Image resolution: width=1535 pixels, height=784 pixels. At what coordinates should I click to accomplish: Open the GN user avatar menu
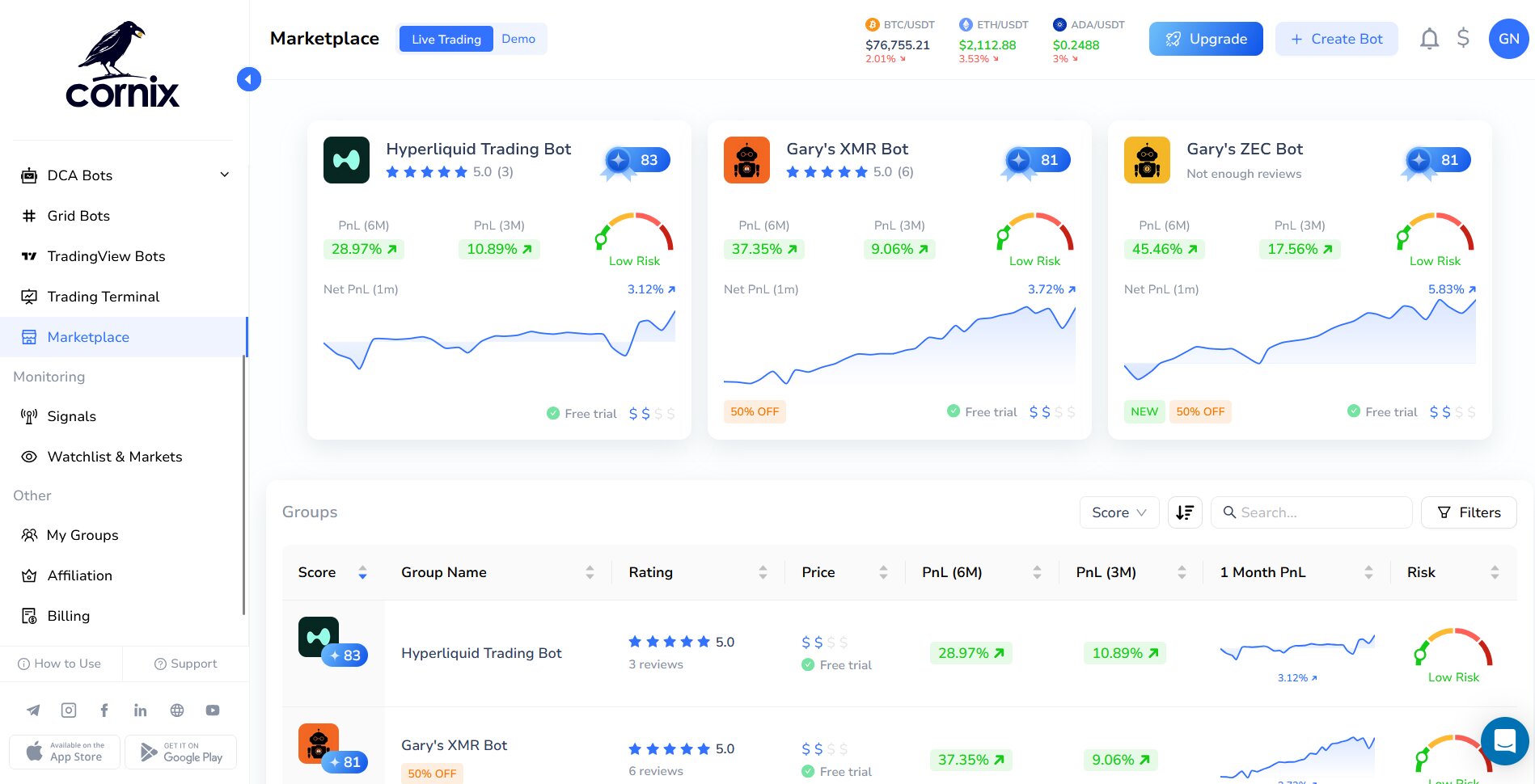pos(1508,39)
